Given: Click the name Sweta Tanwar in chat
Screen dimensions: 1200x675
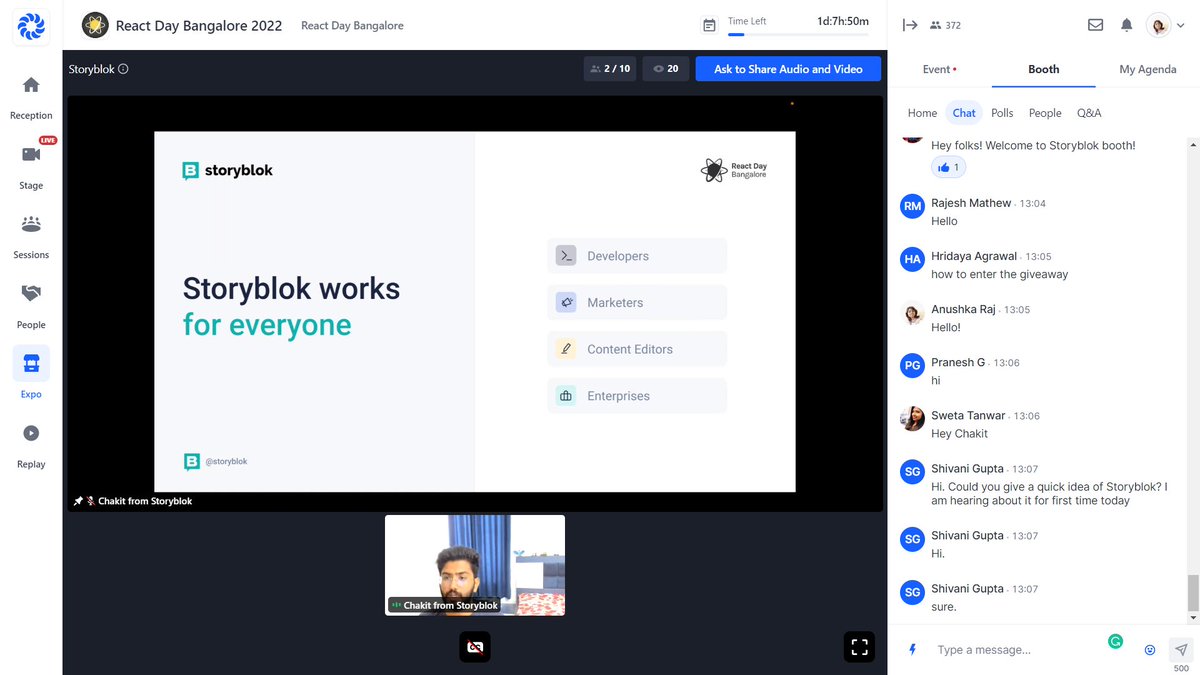Looking at the screenshot, I should (969, 416).
